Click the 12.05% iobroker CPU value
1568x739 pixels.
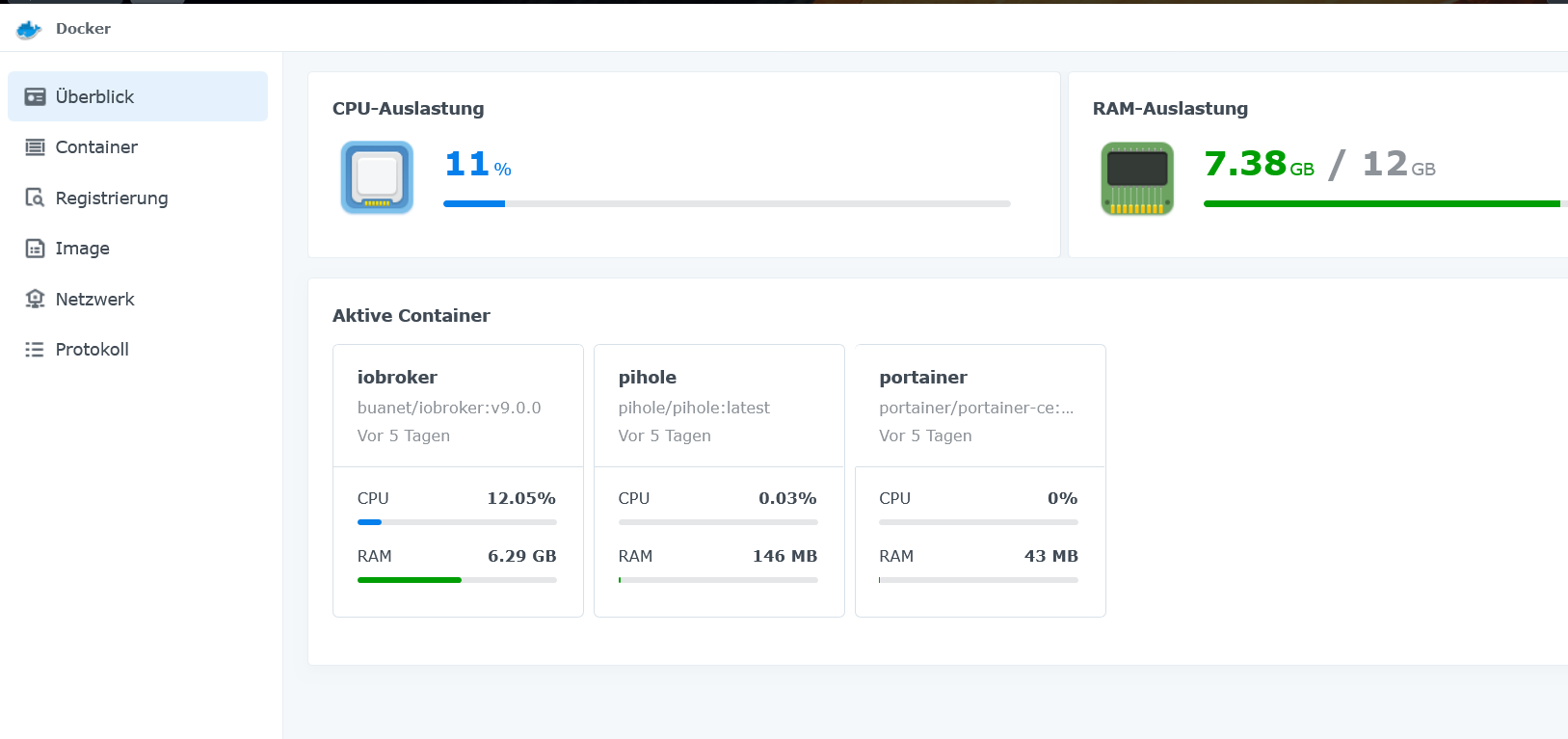click(x=521, y=498)
